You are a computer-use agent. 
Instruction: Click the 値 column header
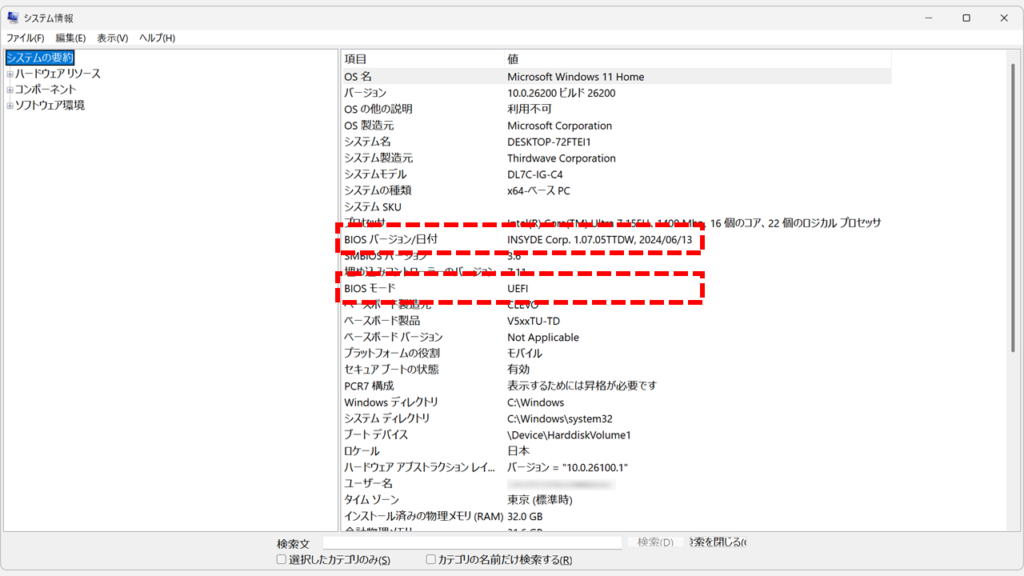click(x=513, y=59)
